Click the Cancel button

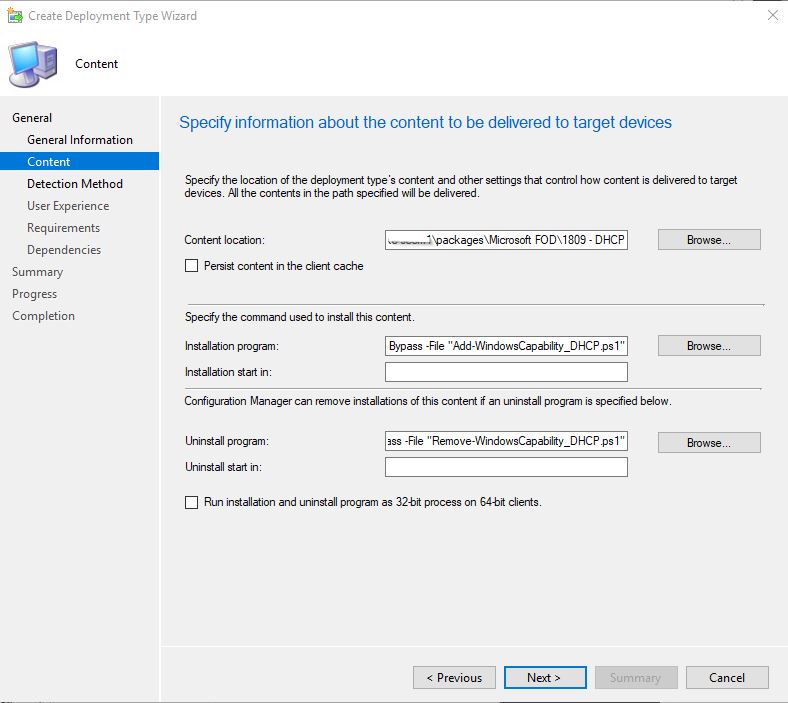click(x=727, y=677)
